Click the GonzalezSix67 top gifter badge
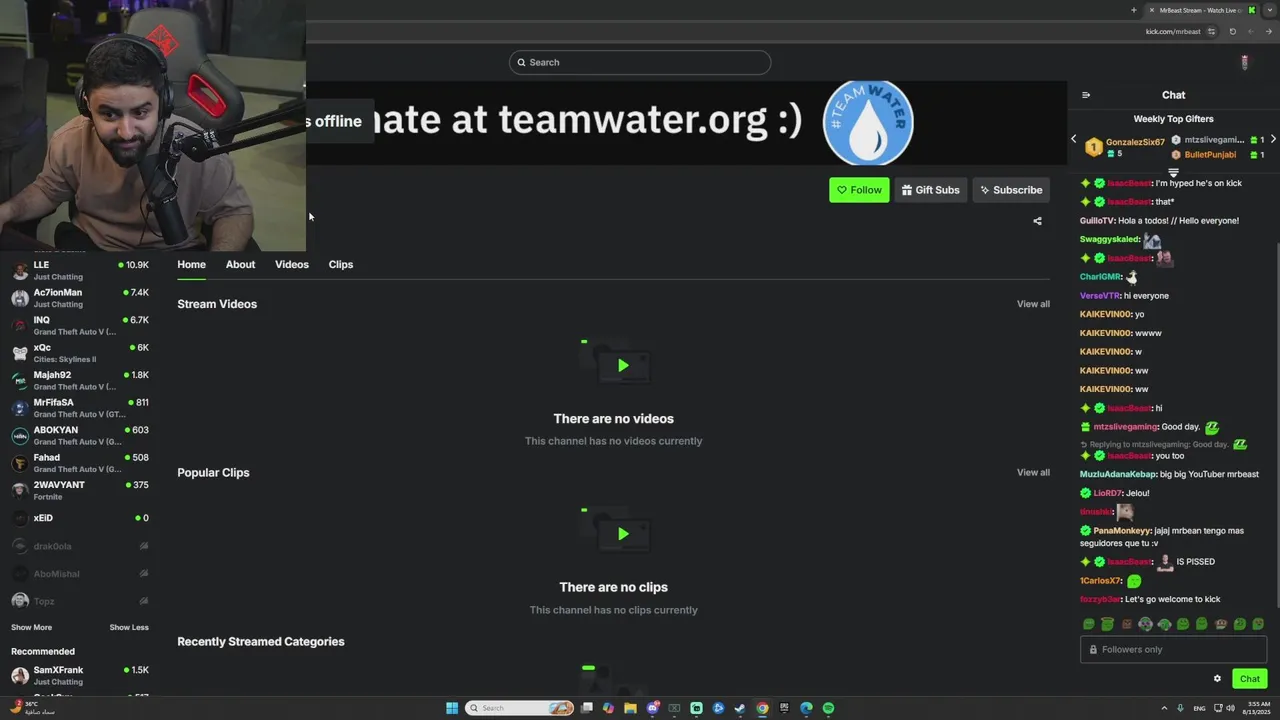This screenshot has height=720, width=1280. pyautogui.click(x=1094, y=147)
